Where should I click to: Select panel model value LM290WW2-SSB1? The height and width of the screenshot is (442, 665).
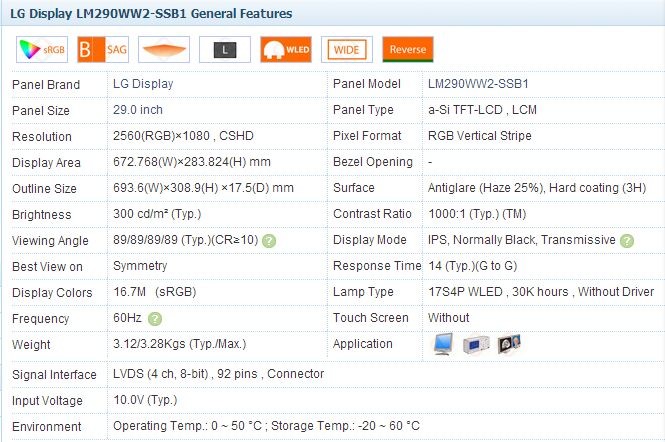[478, 84]
